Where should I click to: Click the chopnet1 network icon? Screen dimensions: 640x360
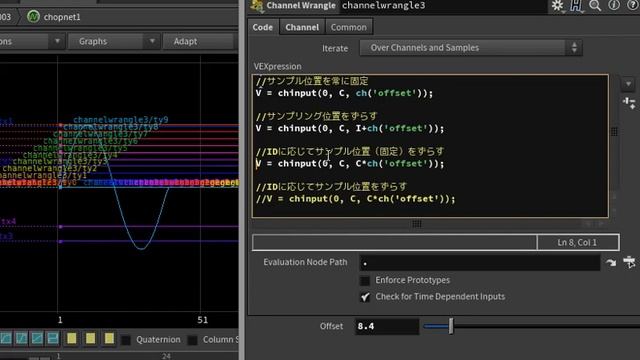(x=33, y=17)
